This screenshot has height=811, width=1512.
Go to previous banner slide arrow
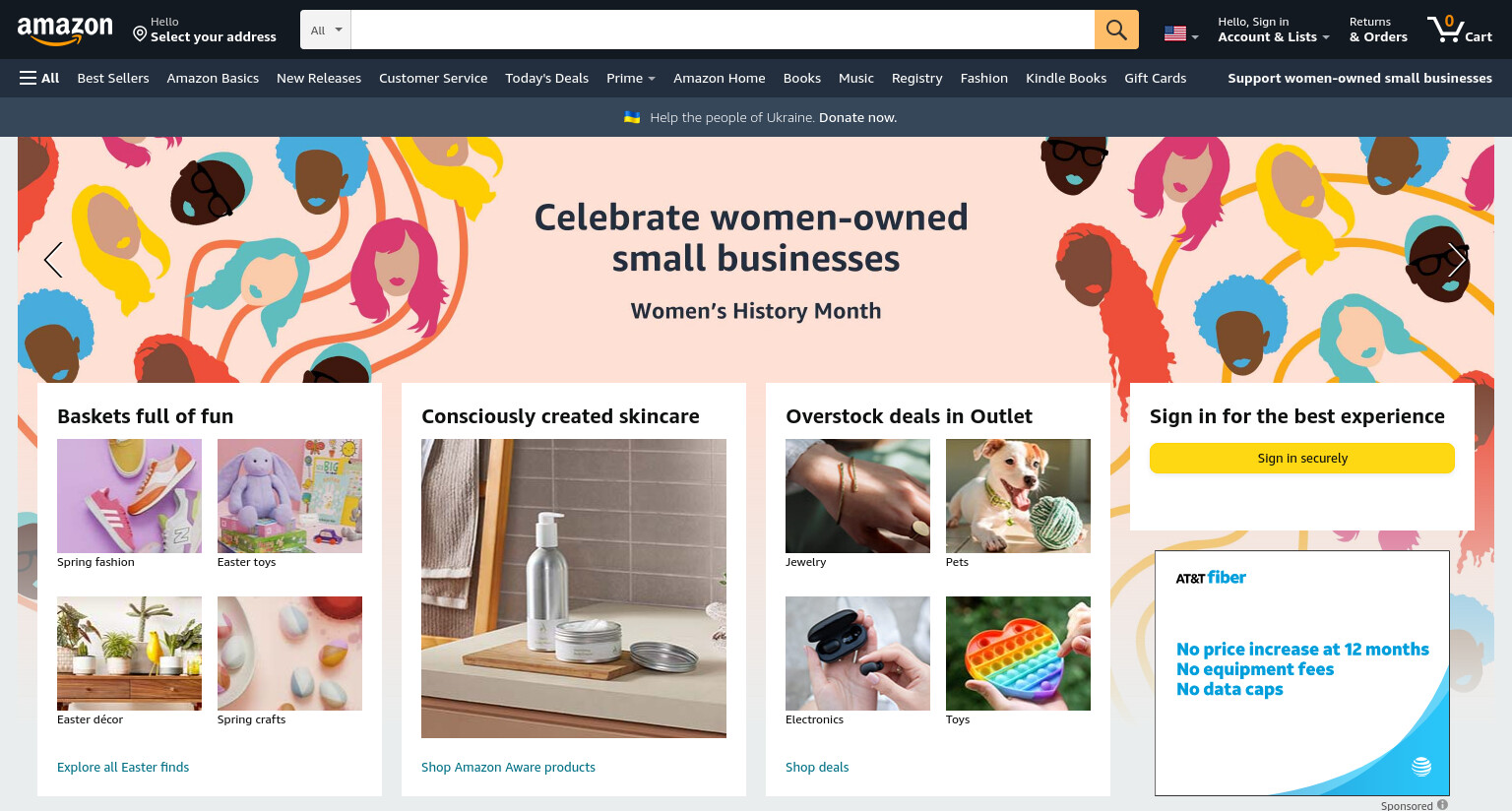click(53, 260)
